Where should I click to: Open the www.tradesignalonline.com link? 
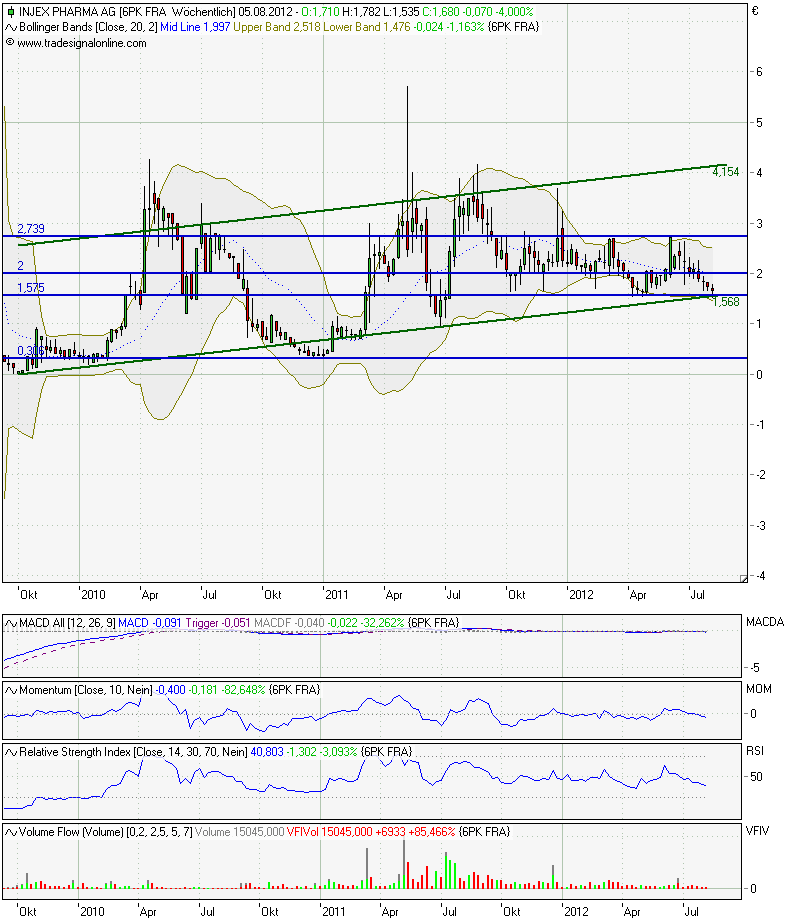tap(82, 43)
